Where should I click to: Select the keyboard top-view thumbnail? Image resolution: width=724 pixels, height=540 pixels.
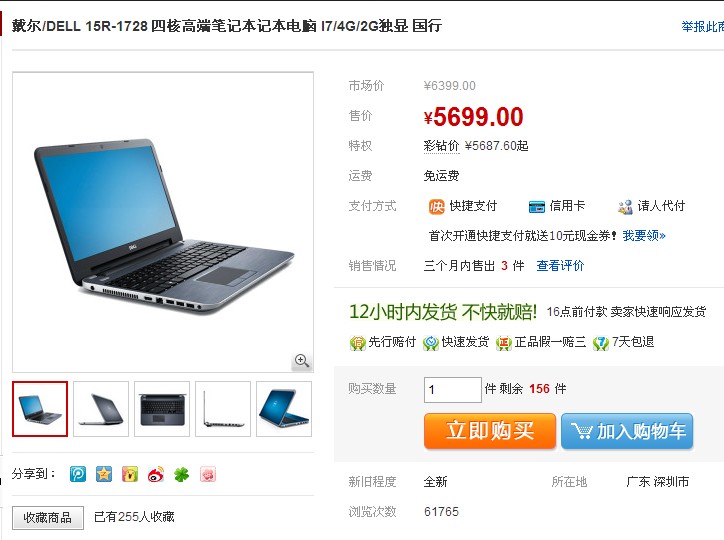pyautogui.click(x=162, y=409)
